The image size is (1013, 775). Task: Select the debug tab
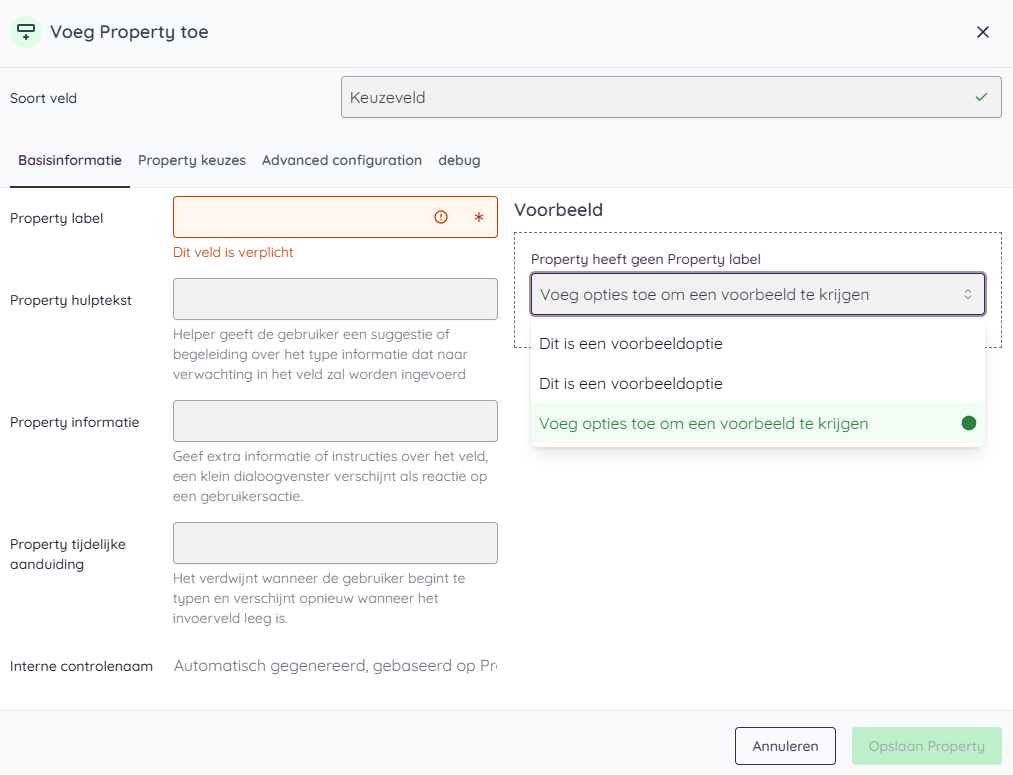click(x=459, y=160)
